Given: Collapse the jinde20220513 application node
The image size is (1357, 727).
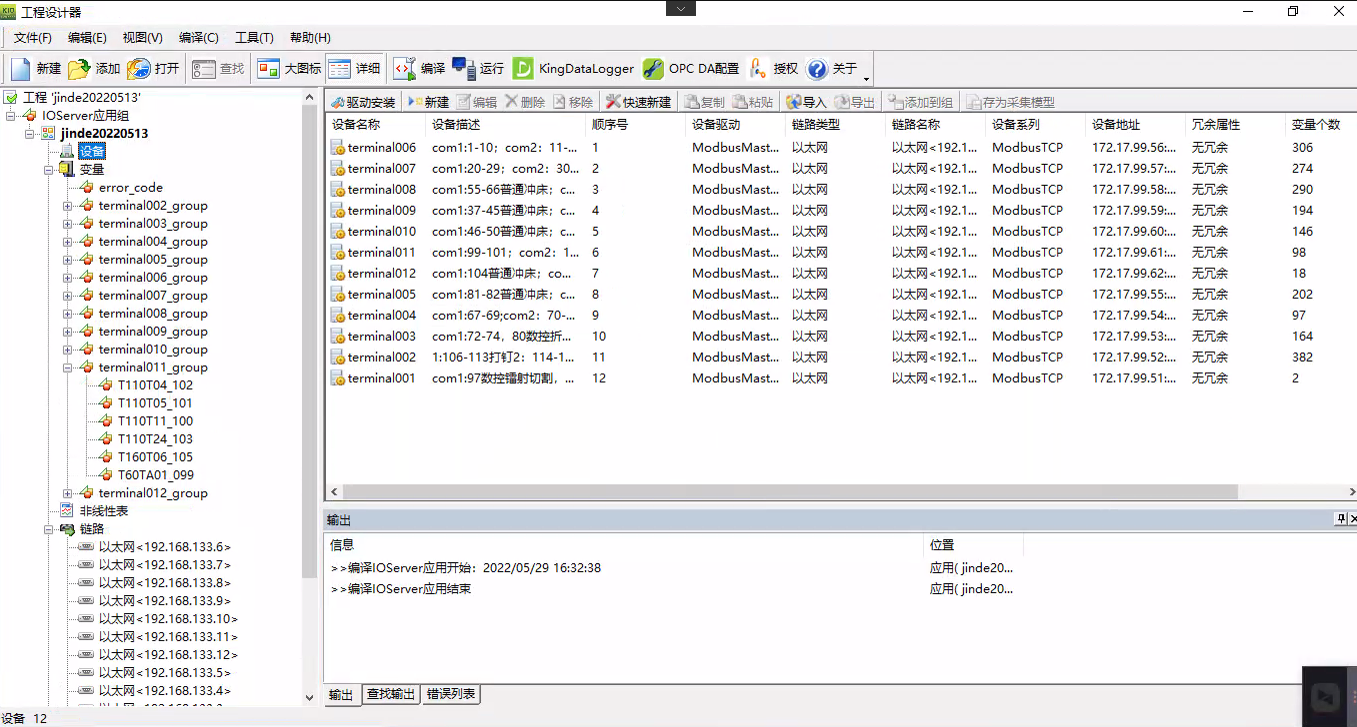Looking at the screenshot, I should [30, 133].
